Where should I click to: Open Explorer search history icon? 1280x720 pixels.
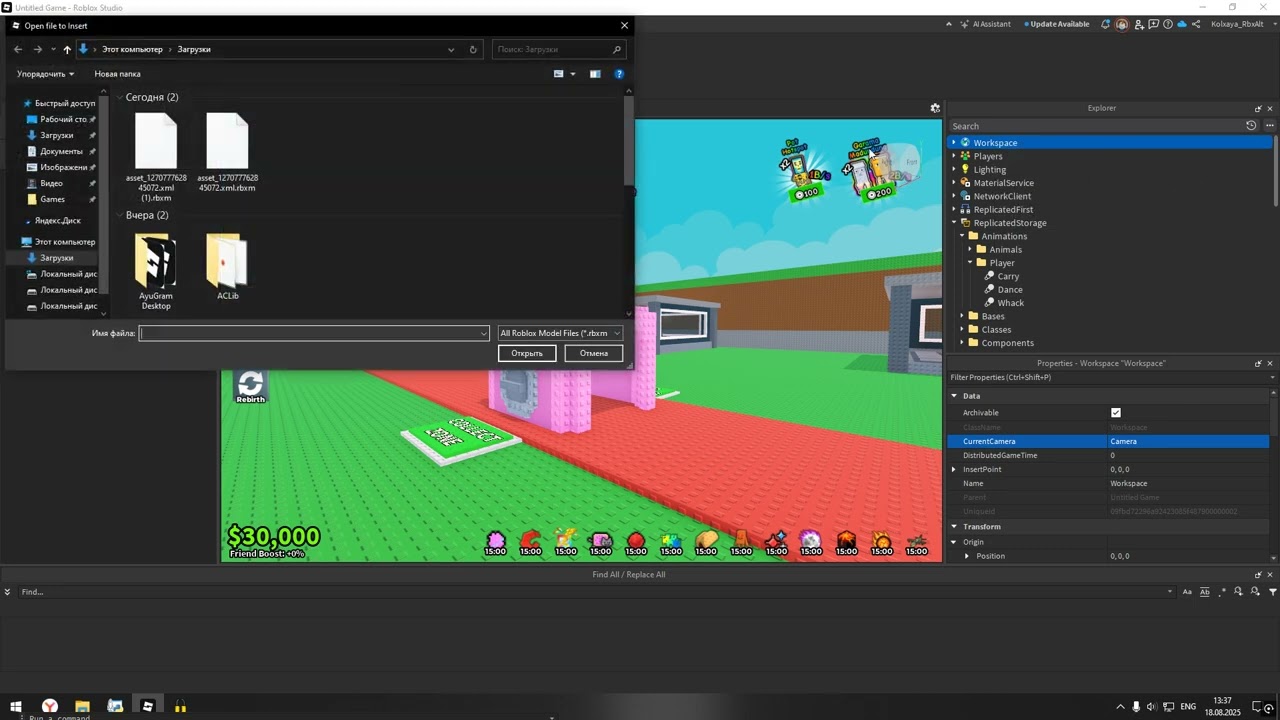pos(1251,126)
